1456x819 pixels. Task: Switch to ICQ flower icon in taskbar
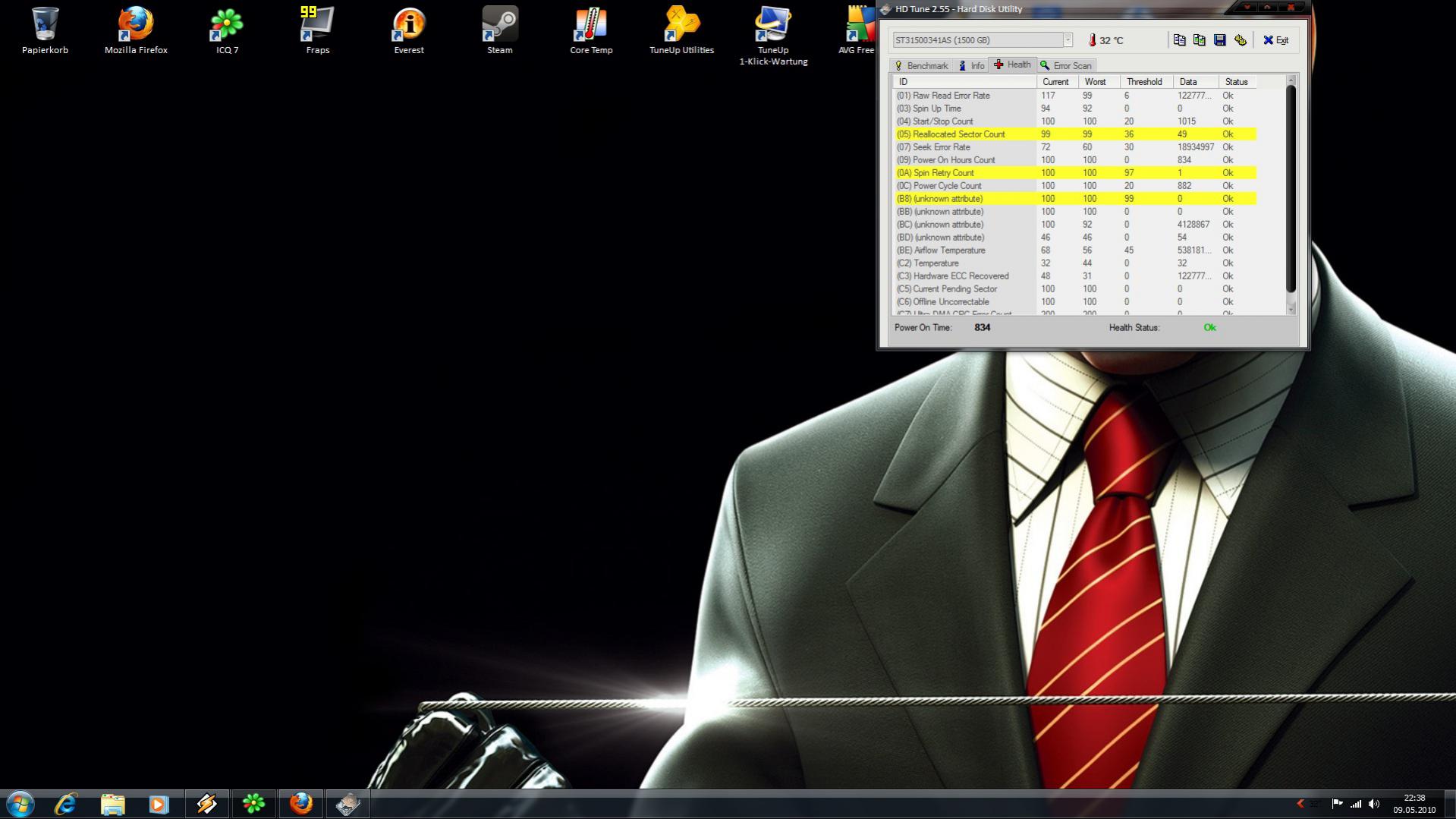(253, 804)
